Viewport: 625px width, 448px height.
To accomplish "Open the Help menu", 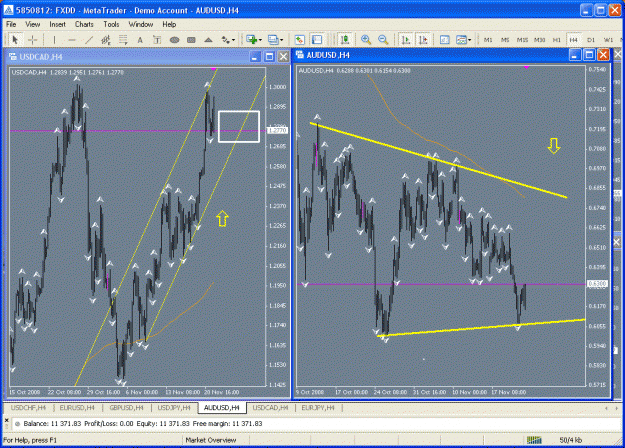I will click(169, 24).
